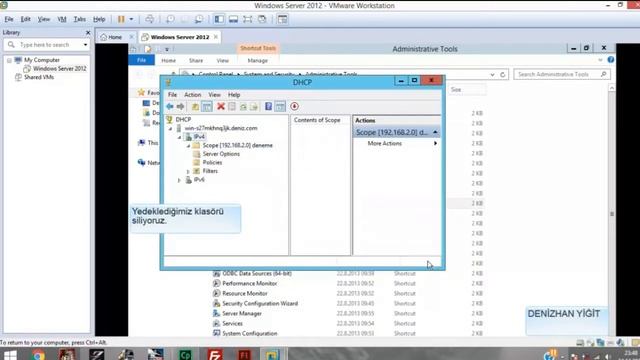Open the Share tab in Administrative Tools ribbon
Image resolution: width=640 pixels, height=360 pixels.
tap(196, 60)
